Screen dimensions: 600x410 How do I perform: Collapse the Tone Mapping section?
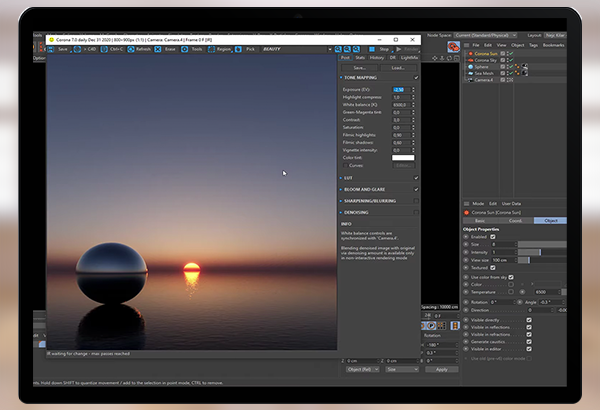pyautogui.click(x=341, y=78)
